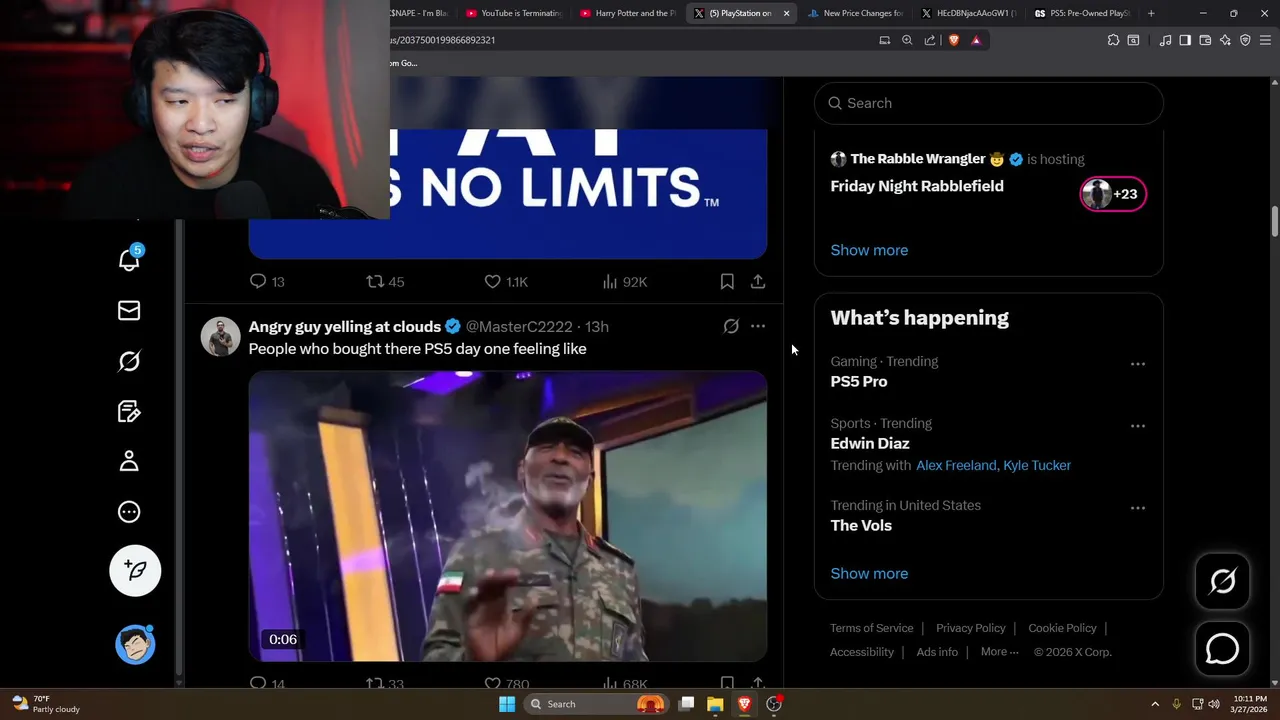Click the Brave Shields lion icon
This screenshot has height=720, width=1280.
[x=953, y=40]
